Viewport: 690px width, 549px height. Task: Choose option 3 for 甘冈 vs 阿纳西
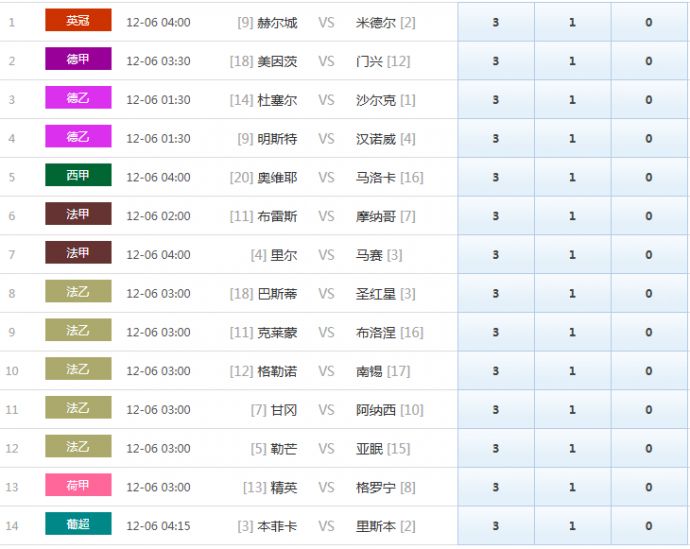coord(496,410)
